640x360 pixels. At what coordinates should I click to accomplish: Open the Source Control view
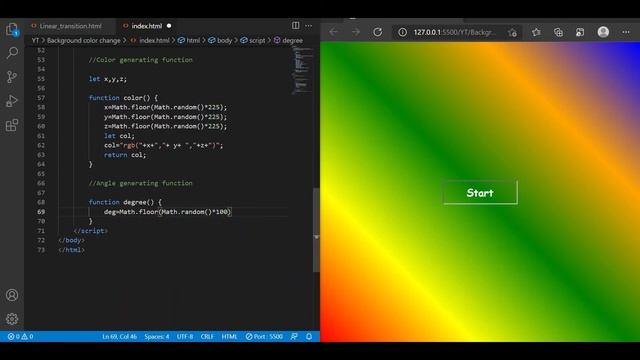point(12,77)
